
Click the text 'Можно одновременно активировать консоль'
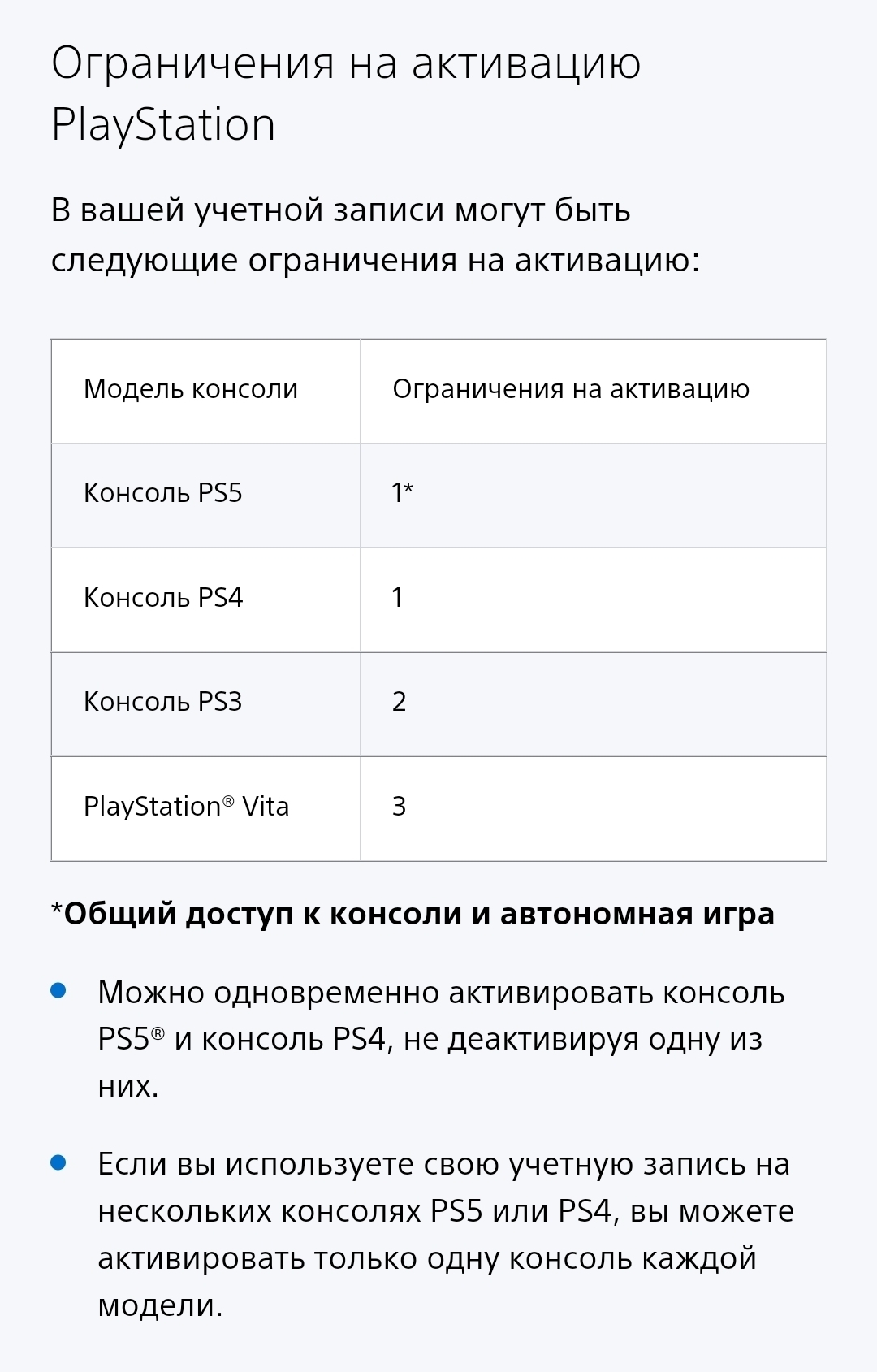pyautogui.click(x=441, y=993)
